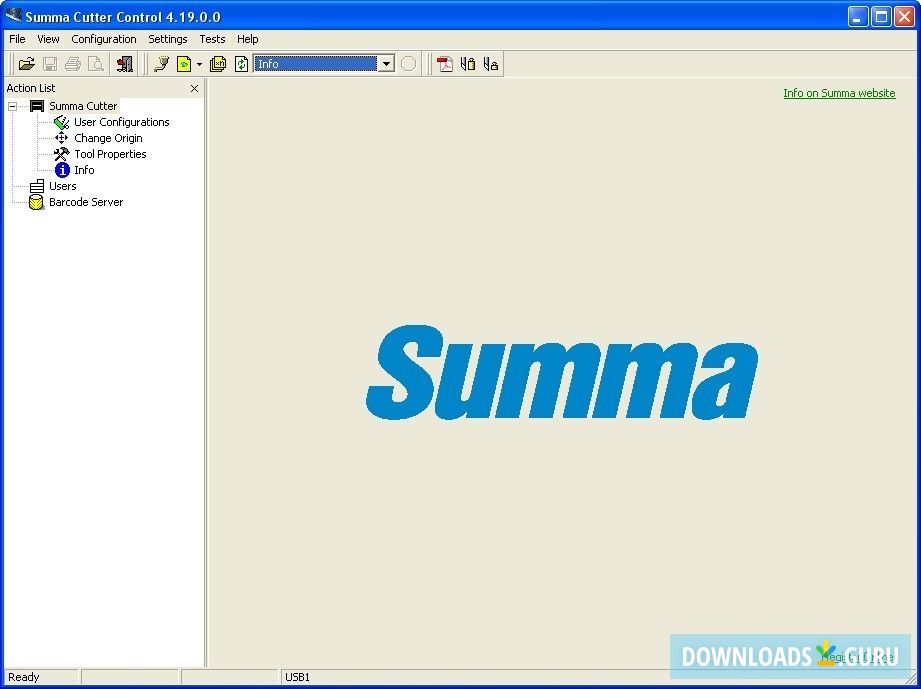Open the Info combo box dropdown arrow
Image resolution: width=921 pixels, height=689 pixels.
pos(386,64)
